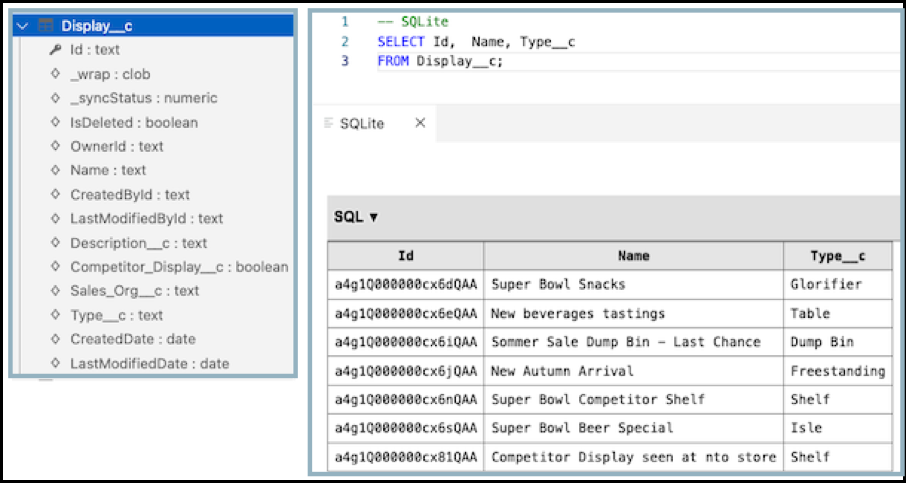906x483 pixels.
Task: Click the diamond icon beside Competitor_Display__c
Action: (55, 267)
